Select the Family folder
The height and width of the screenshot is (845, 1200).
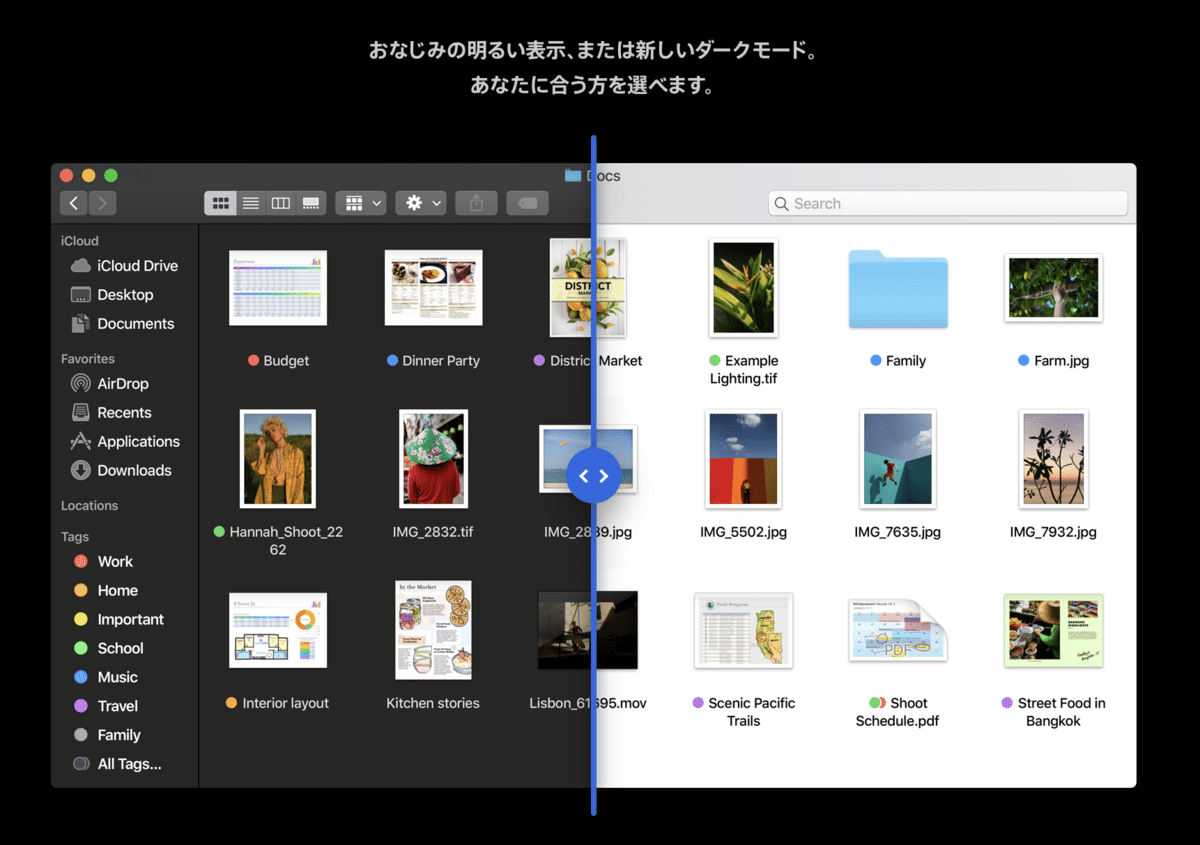click(897, 290)
